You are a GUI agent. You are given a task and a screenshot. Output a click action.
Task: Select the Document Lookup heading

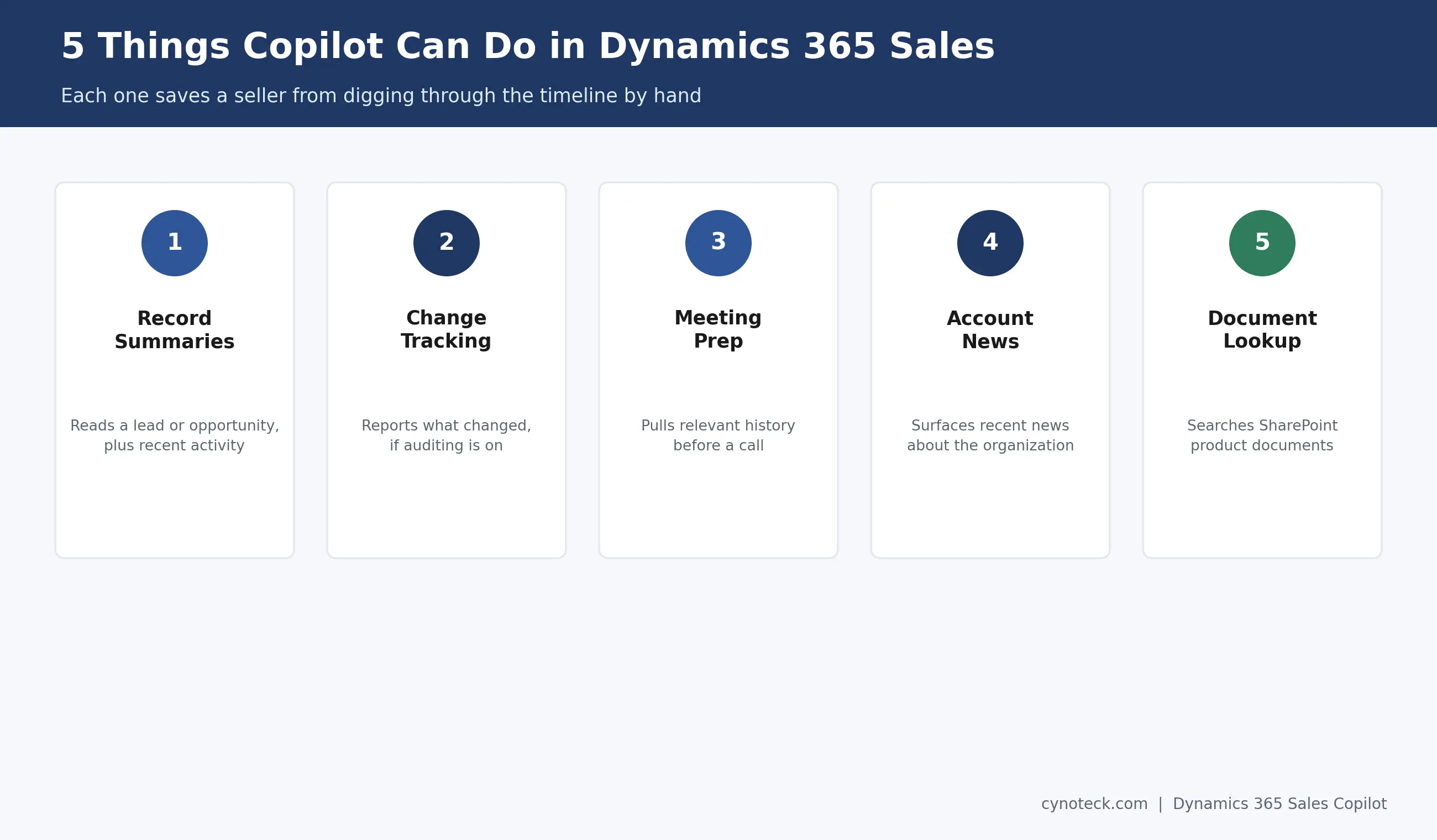point(1262,329)
